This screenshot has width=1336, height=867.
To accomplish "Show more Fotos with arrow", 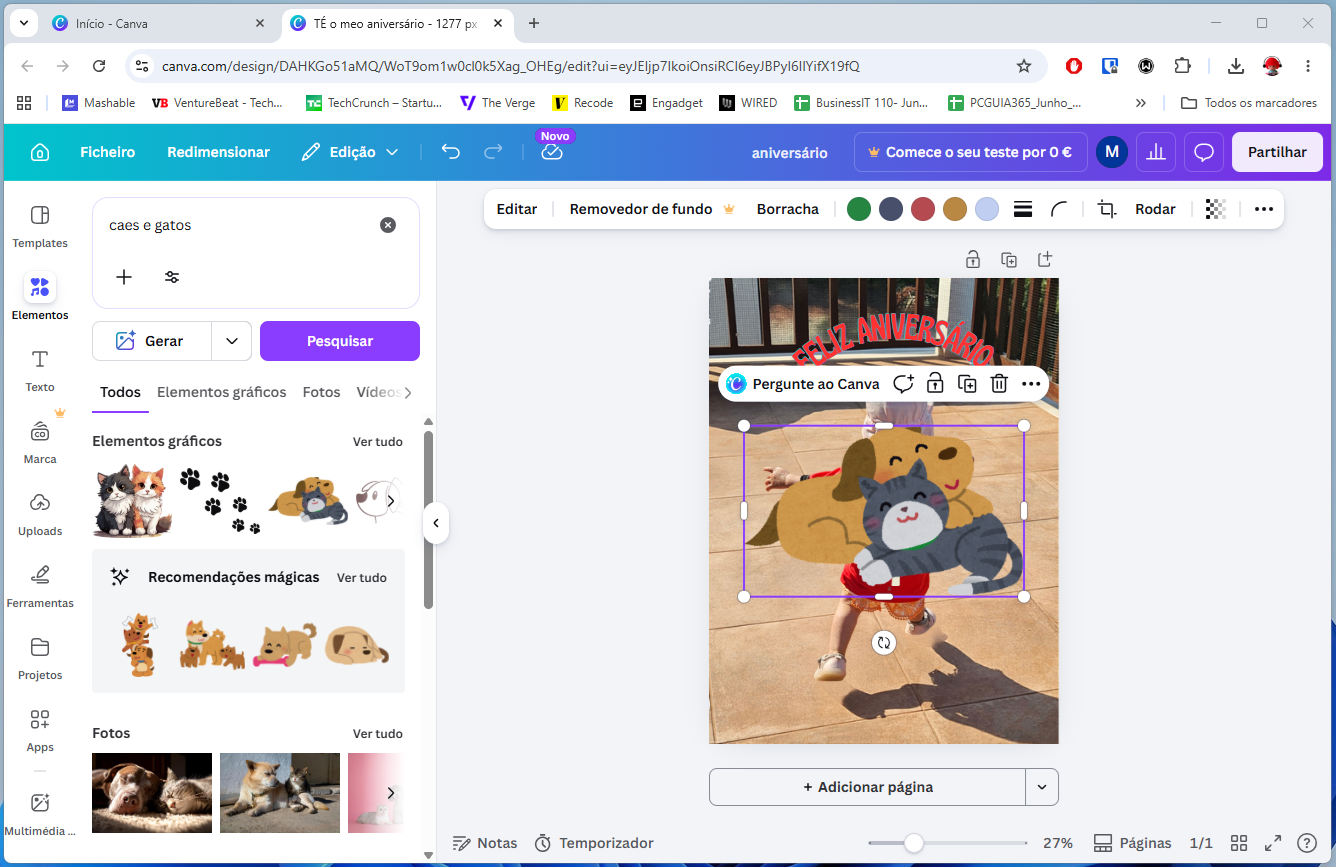I will point(391,793).
